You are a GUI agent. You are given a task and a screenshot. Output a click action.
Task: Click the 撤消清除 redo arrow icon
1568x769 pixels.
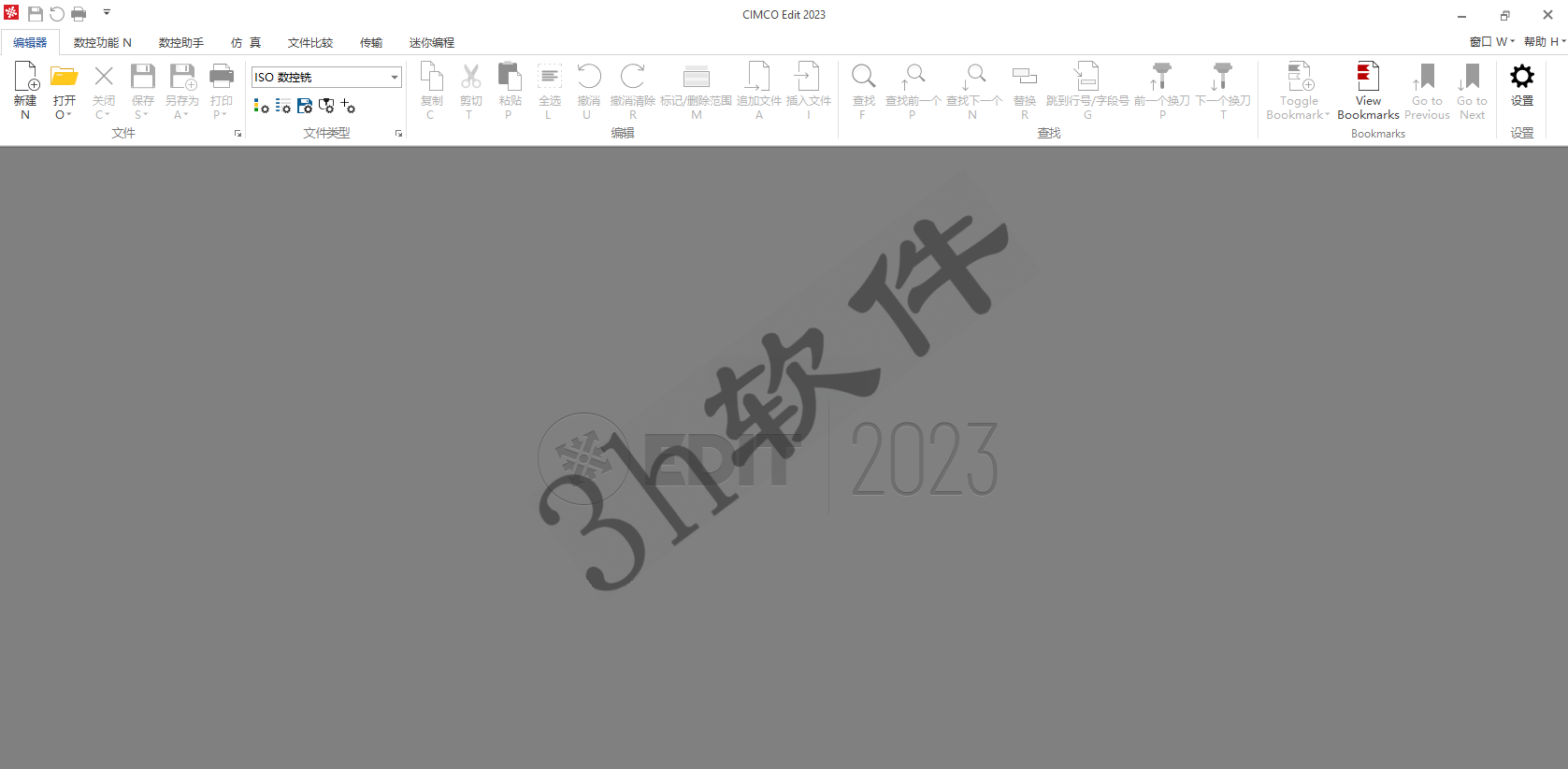point(633,77)
